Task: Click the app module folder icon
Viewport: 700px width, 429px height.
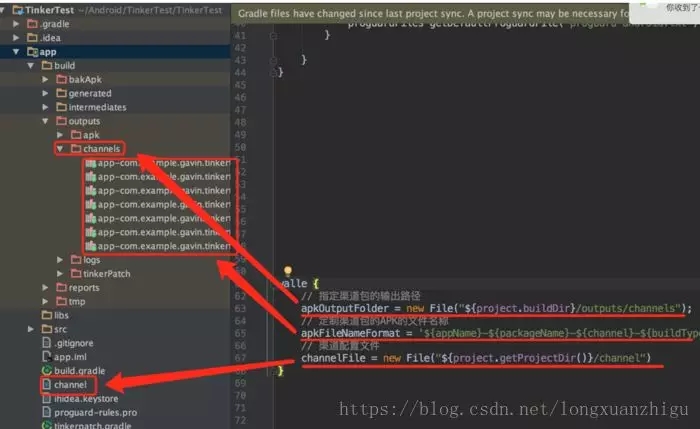Action: click(x=33, y=51)
